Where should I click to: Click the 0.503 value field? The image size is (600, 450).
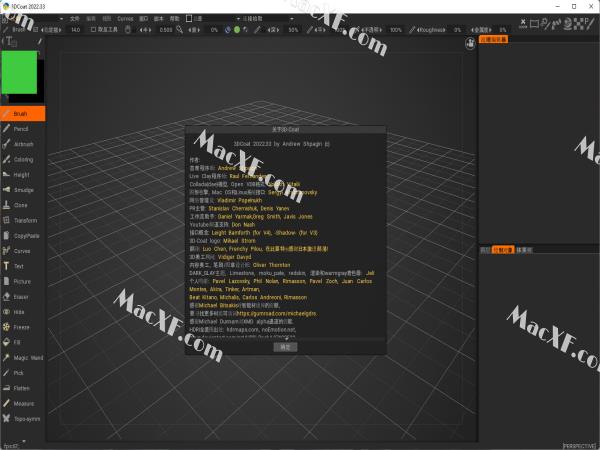coord(166,29)
